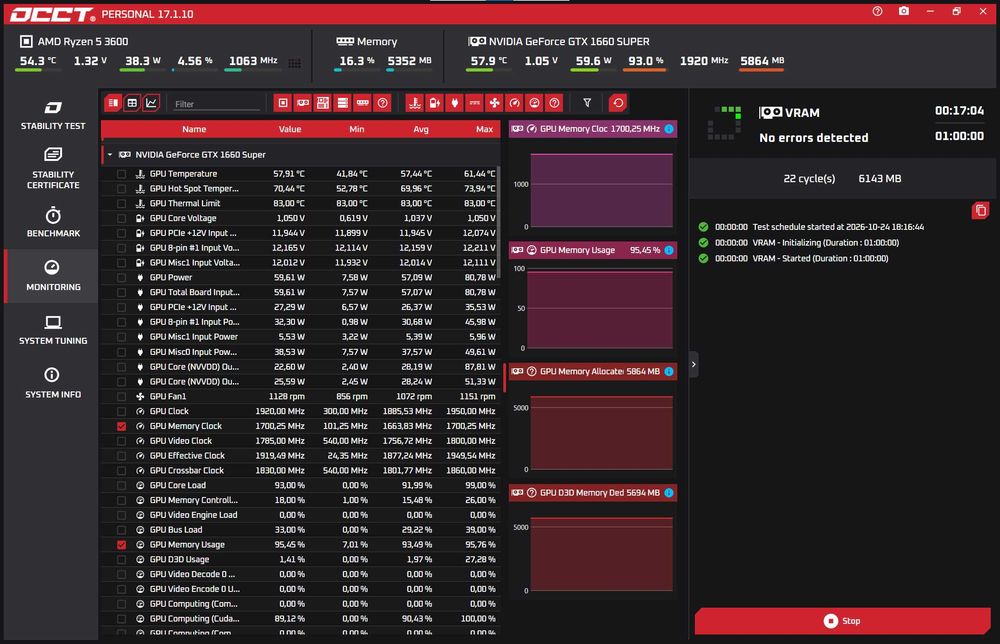The width and height of the screenshot is (1000, 644).
Task: Show info for GPU Memory Usage graph
Action: 669,250
